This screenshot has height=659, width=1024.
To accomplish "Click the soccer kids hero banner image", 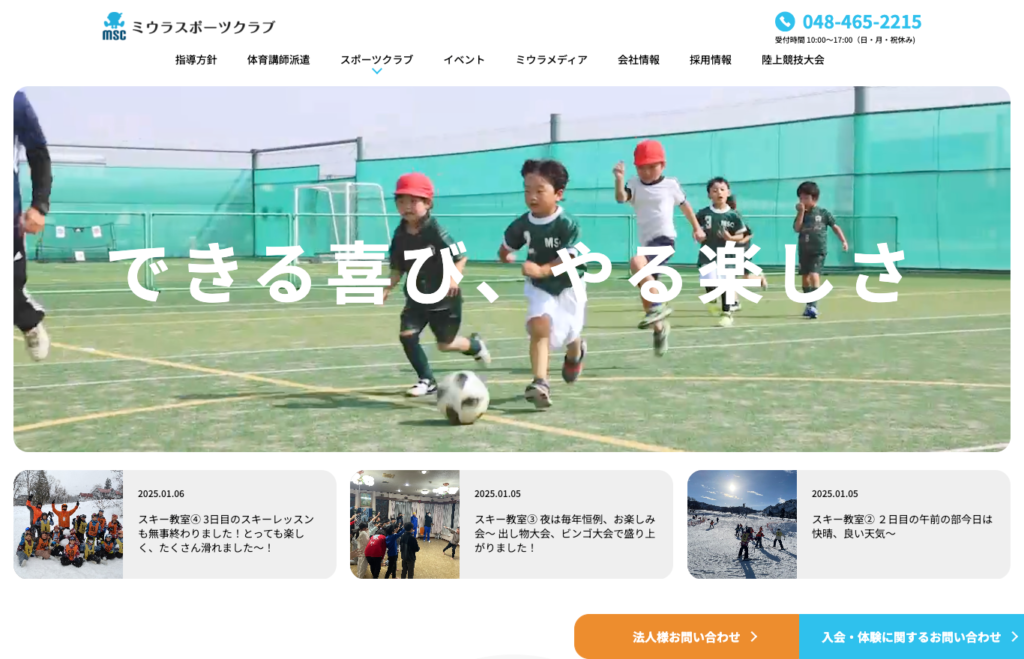I will [512, 269].
